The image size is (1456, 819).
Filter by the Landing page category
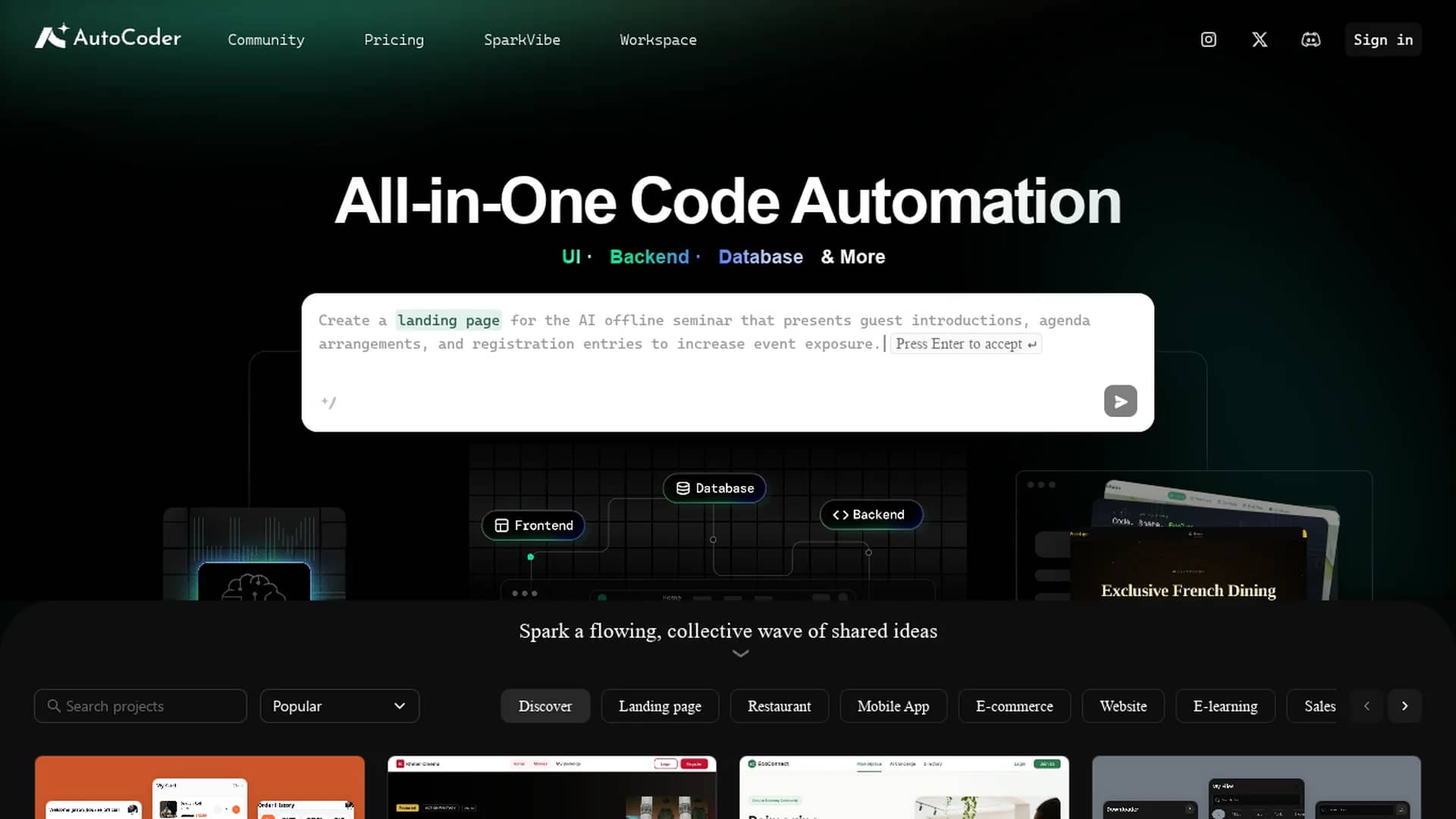(x=660, y=706)
